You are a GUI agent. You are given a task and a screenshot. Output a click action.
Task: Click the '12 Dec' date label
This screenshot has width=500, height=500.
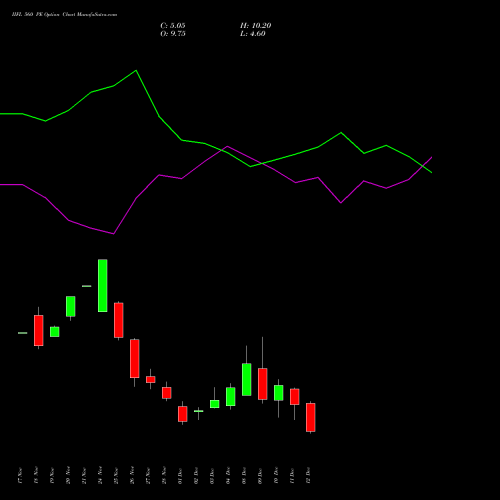tap(308, 475)
